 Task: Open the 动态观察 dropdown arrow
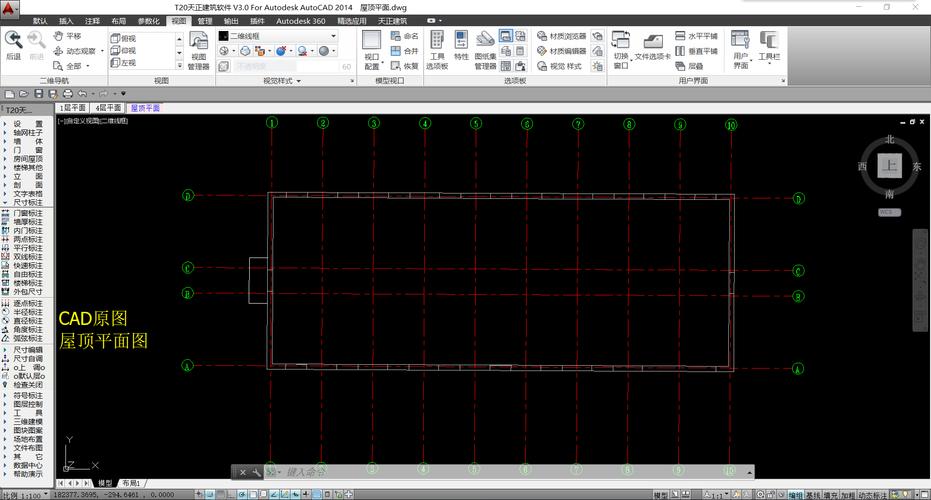click(x=102, y=51)
